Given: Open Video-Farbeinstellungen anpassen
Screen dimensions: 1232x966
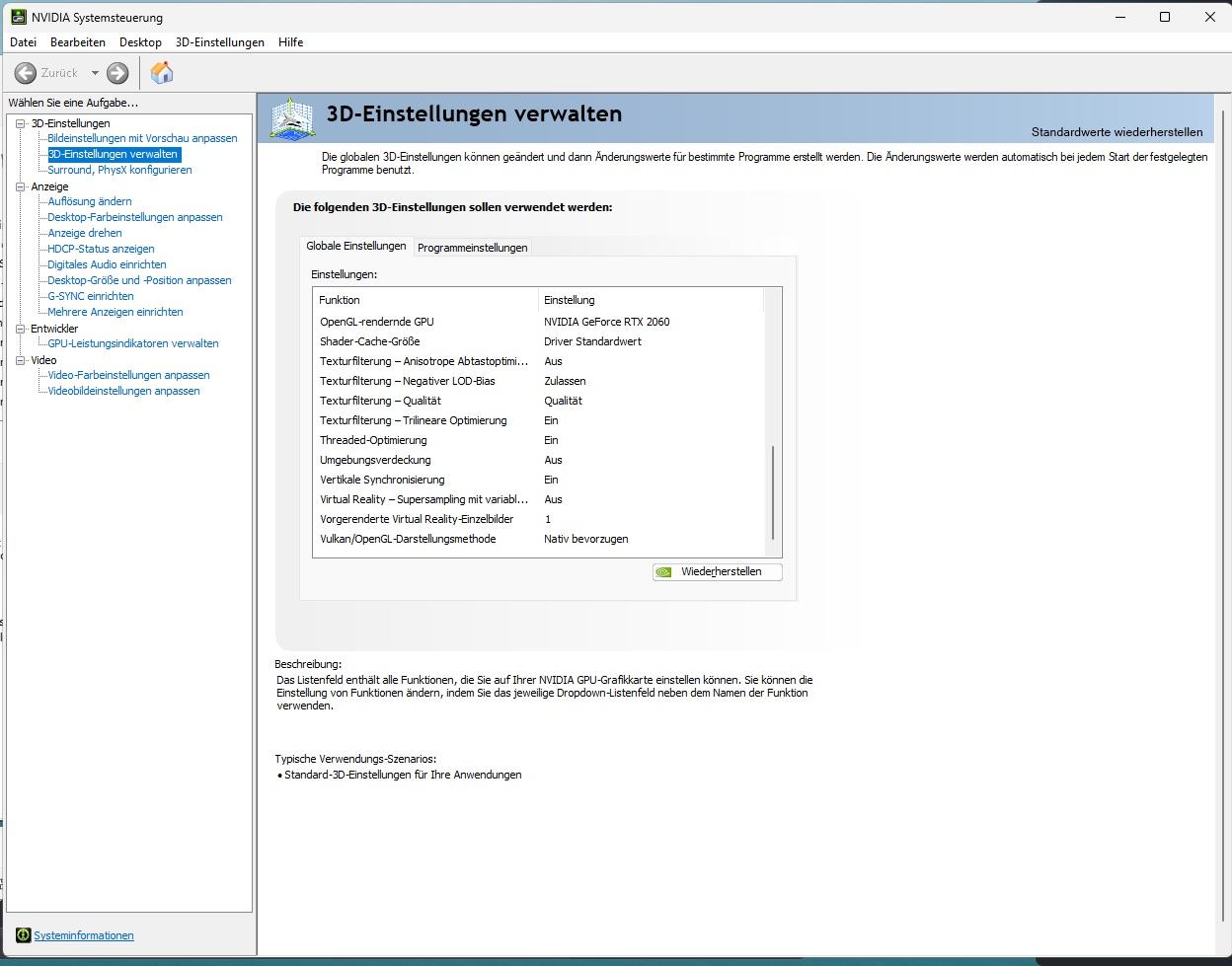Looking at the screenshot, I should pyautogui.click(x=128, y=375).
